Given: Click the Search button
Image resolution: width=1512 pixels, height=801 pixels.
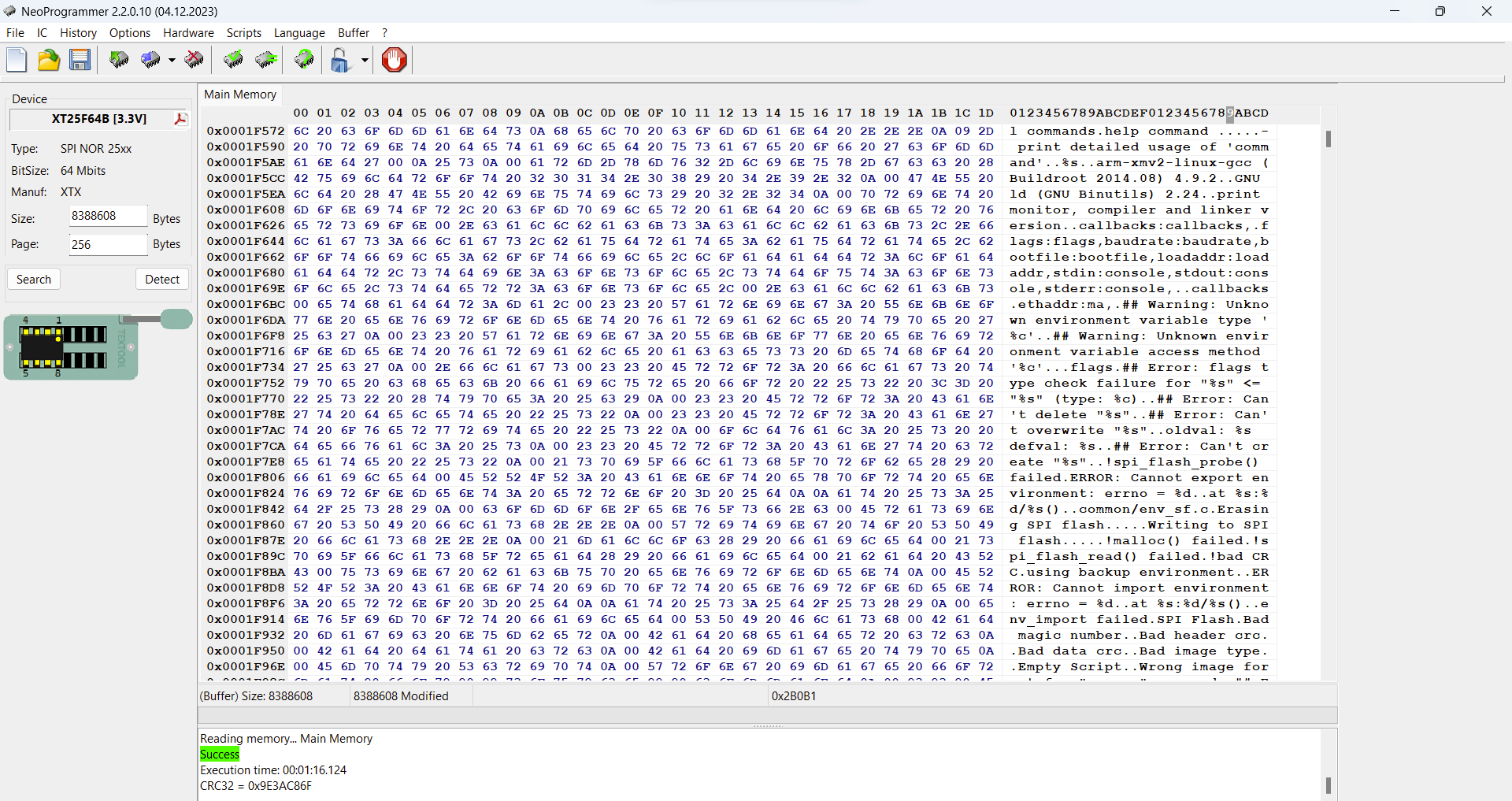Looking at the screenshot, I should [x=34, y=279].
